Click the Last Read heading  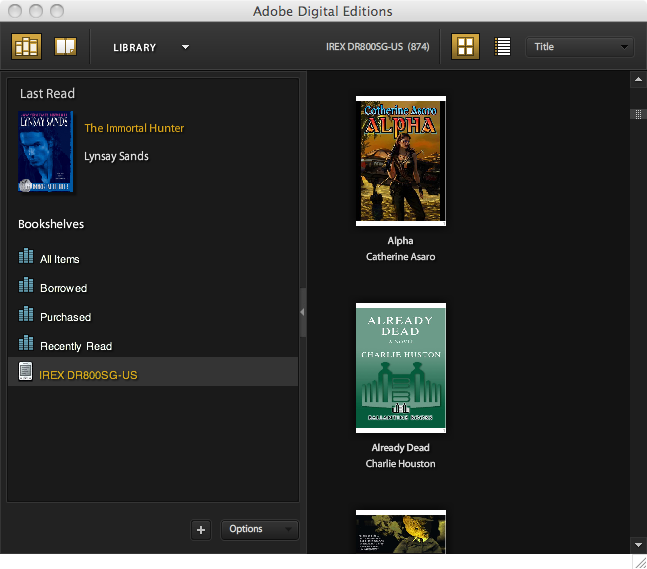point(47,94)
